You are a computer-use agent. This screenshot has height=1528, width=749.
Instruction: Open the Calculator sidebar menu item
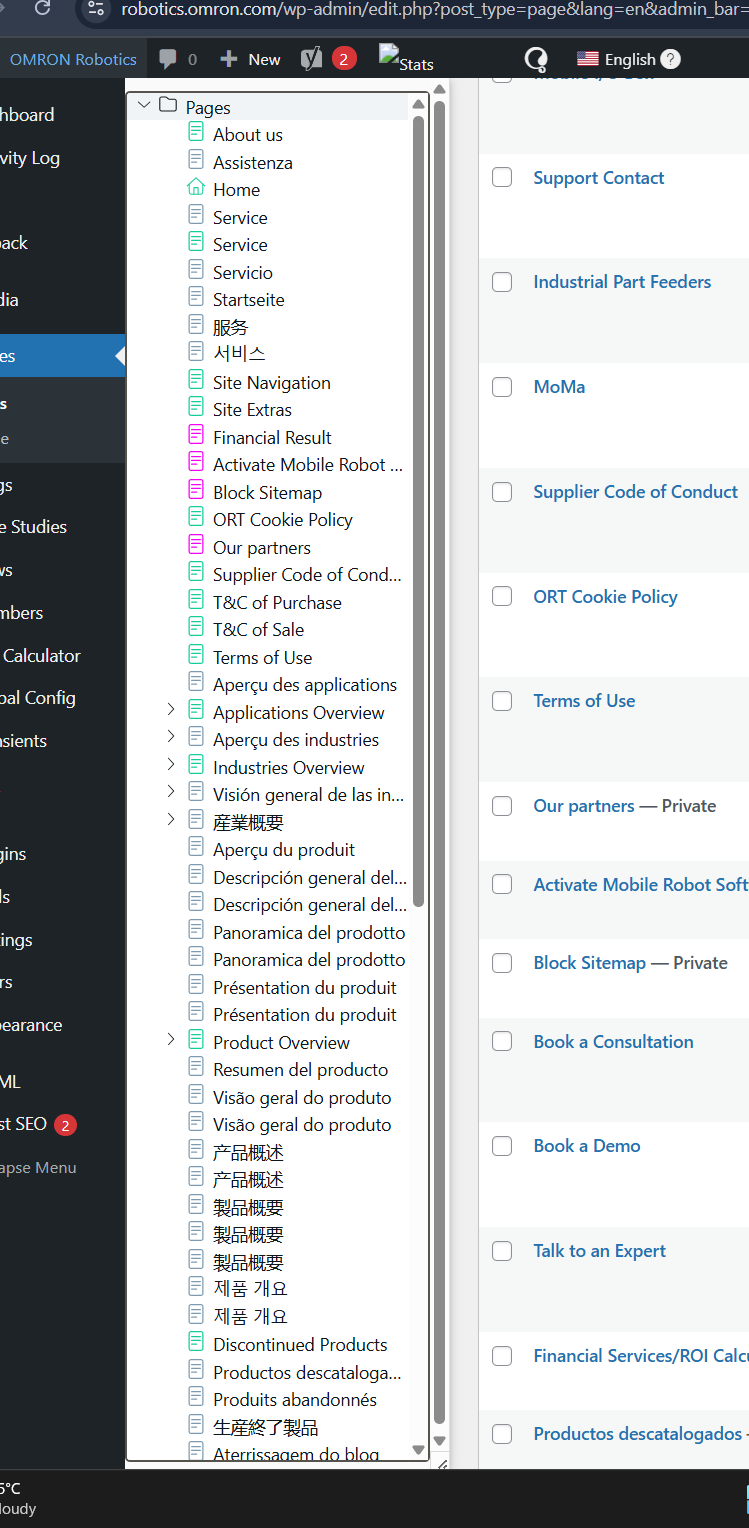coord(42,656)
